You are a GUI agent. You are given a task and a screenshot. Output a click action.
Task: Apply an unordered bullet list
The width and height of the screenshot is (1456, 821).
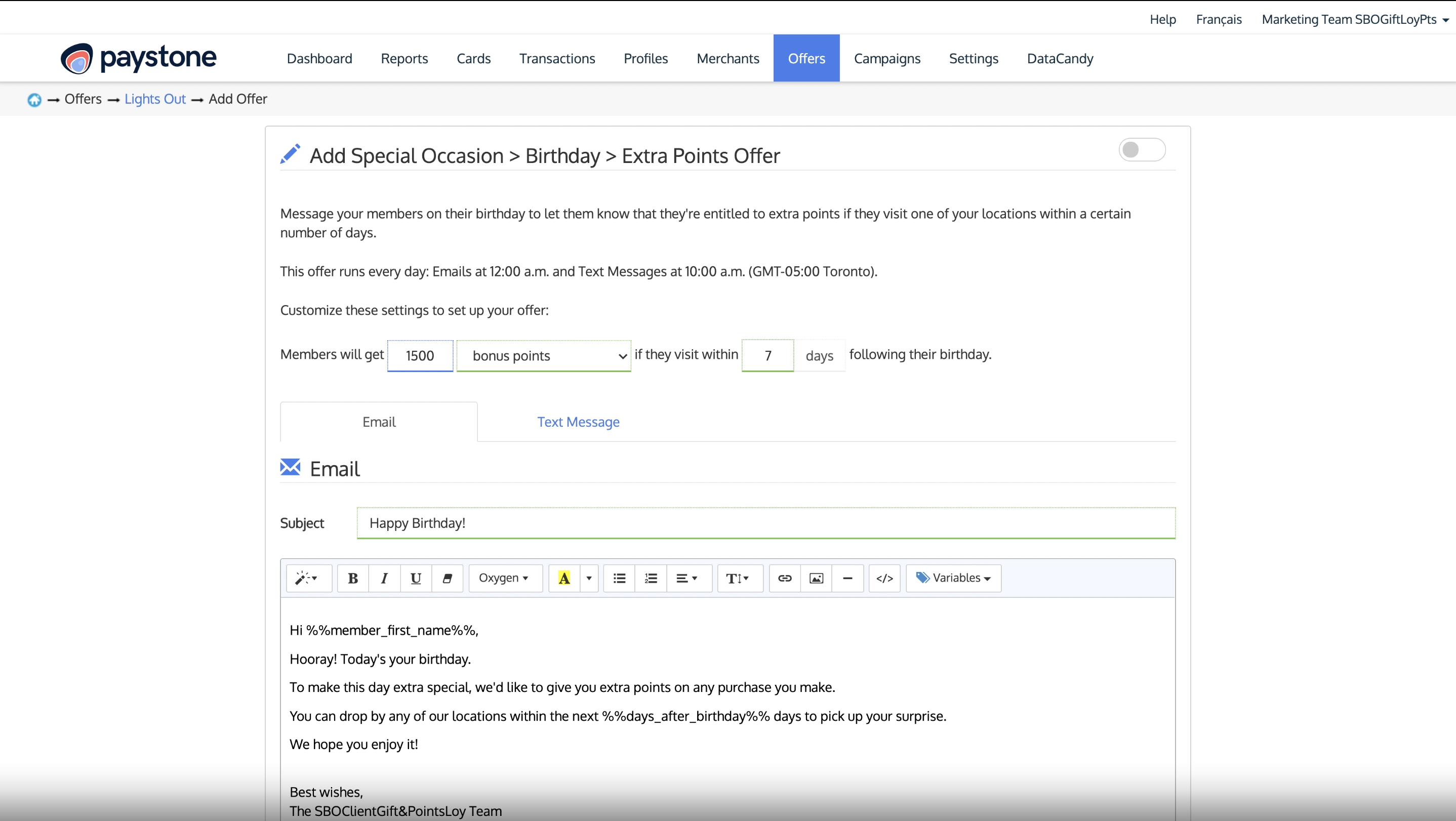pos(619,578)
